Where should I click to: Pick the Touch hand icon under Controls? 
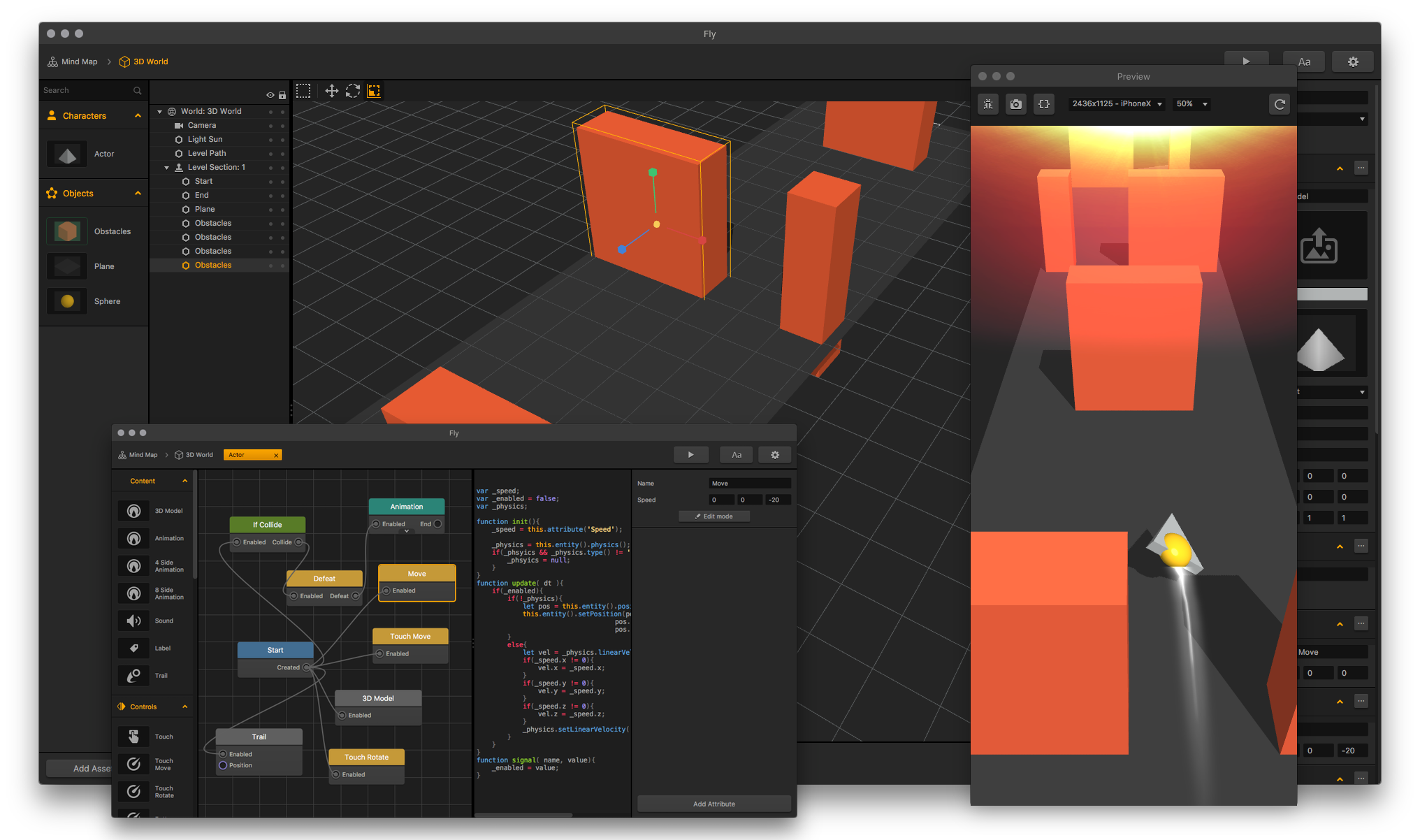pyautogui.click(x=133, y=737)
